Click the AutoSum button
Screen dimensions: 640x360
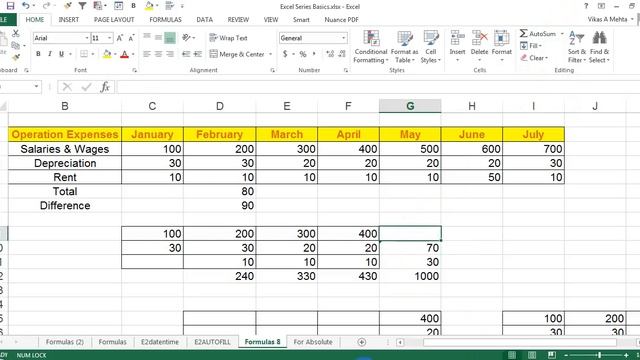point(538,33)
